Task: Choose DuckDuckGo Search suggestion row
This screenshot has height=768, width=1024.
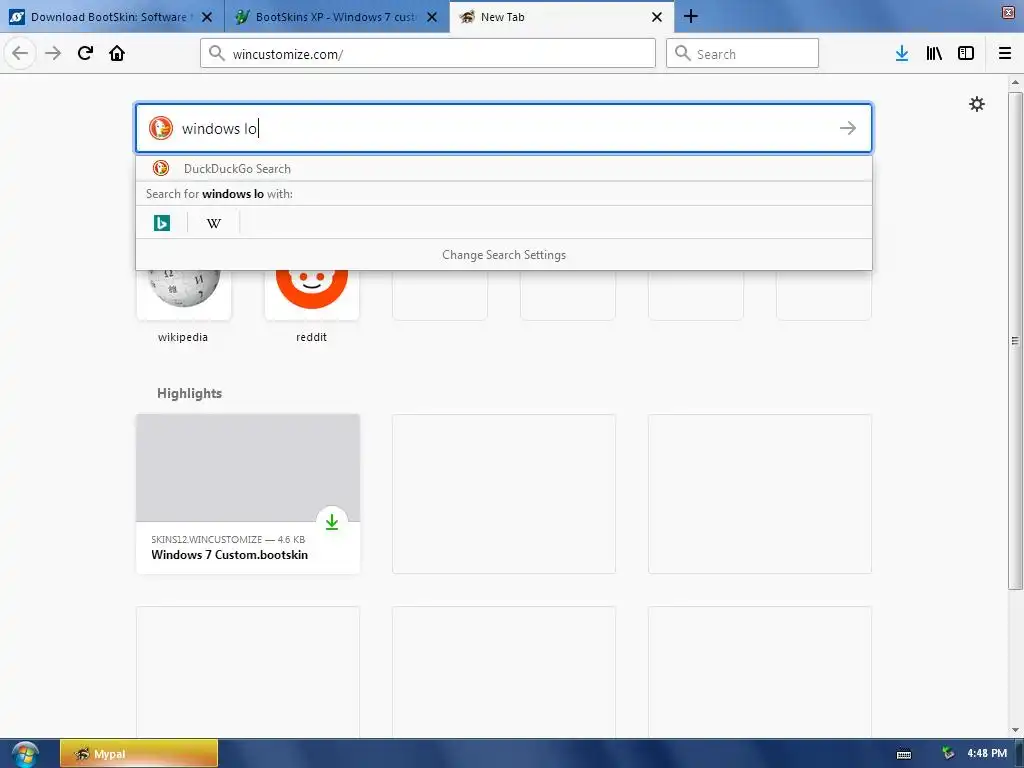Action: [504, 168]
